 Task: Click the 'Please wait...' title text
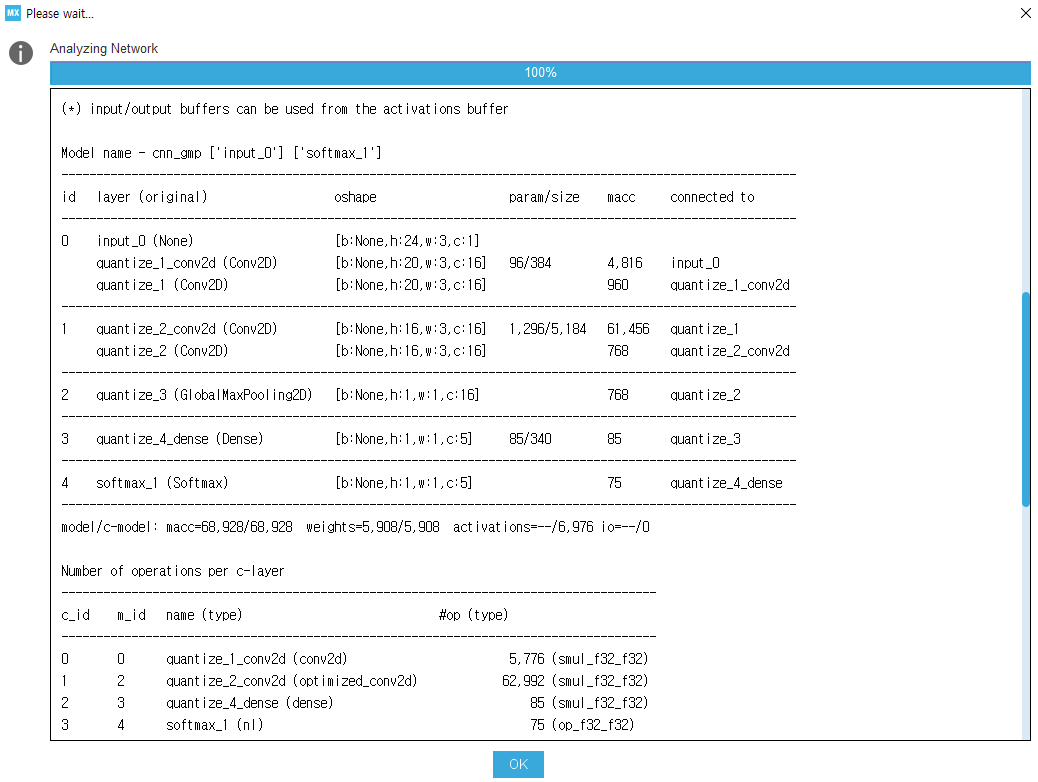(x=60, y=14)
